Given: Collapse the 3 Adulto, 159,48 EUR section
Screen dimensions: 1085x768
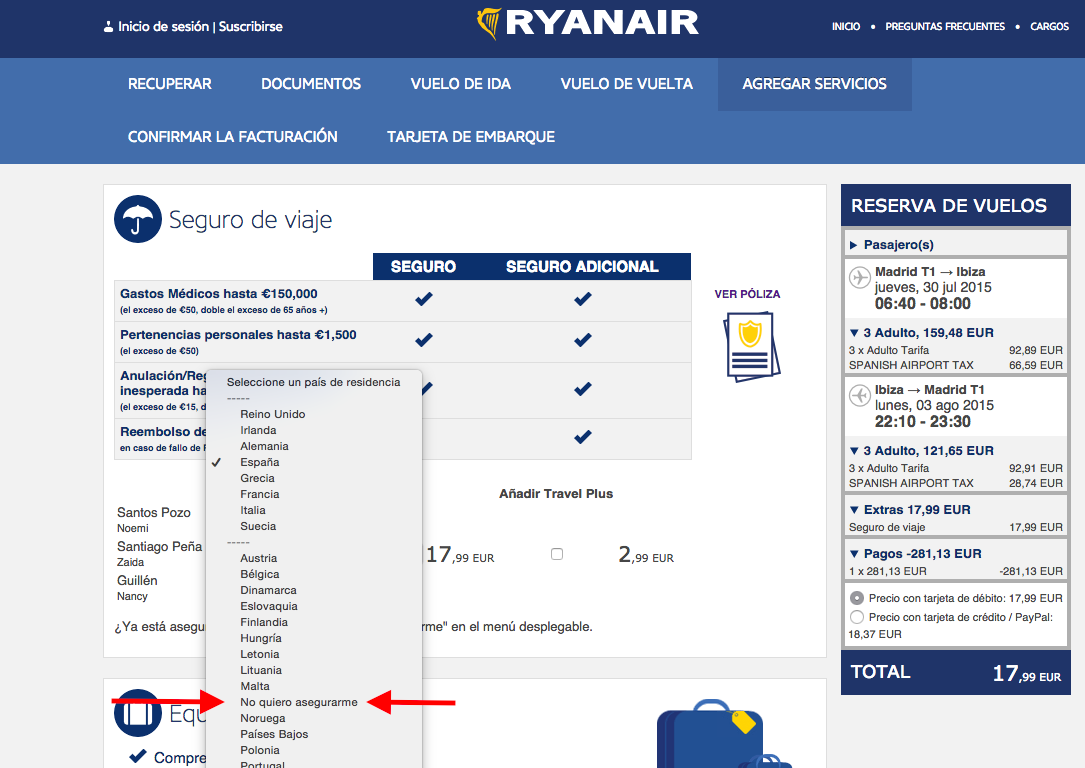Looking at the screenshot, I should (x=922, y=333).
